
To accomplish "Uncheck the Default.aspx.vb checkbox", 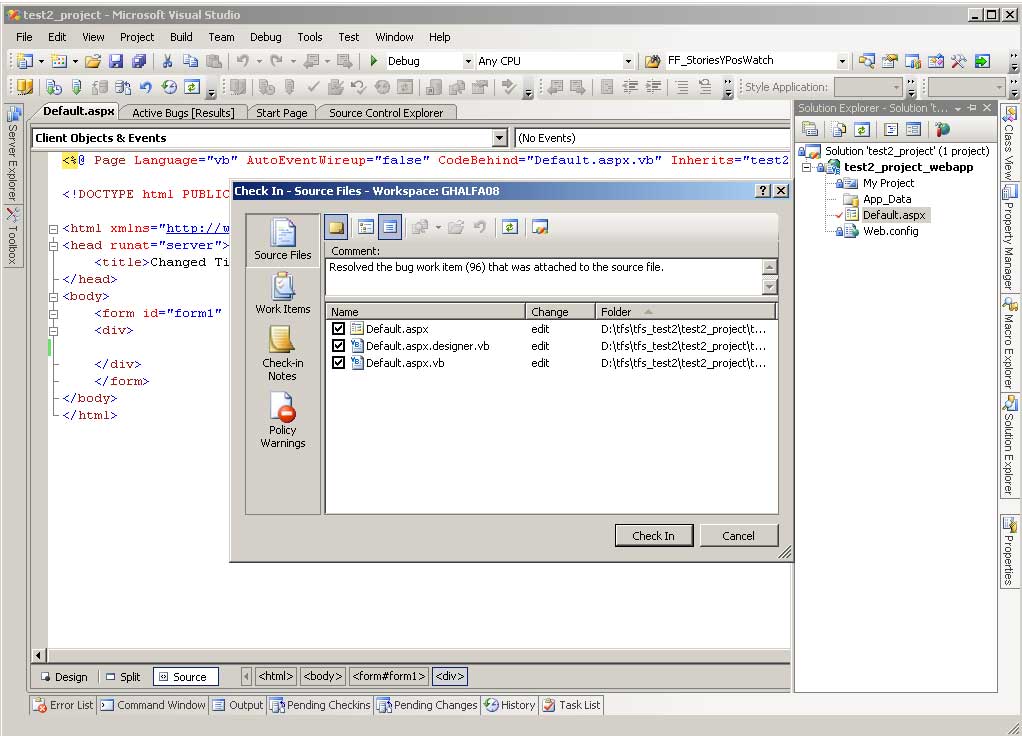I will [338, 362].
